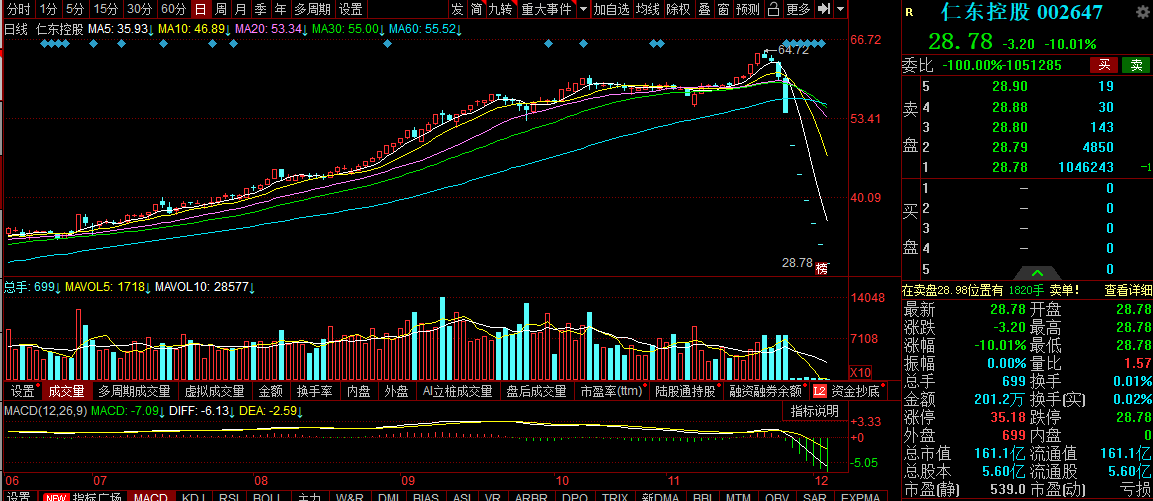The image size is (1153, 501).
Task: Toggle 除权 ex-rights adjustment
Action: pyautogui.click(x=678, y=9)
